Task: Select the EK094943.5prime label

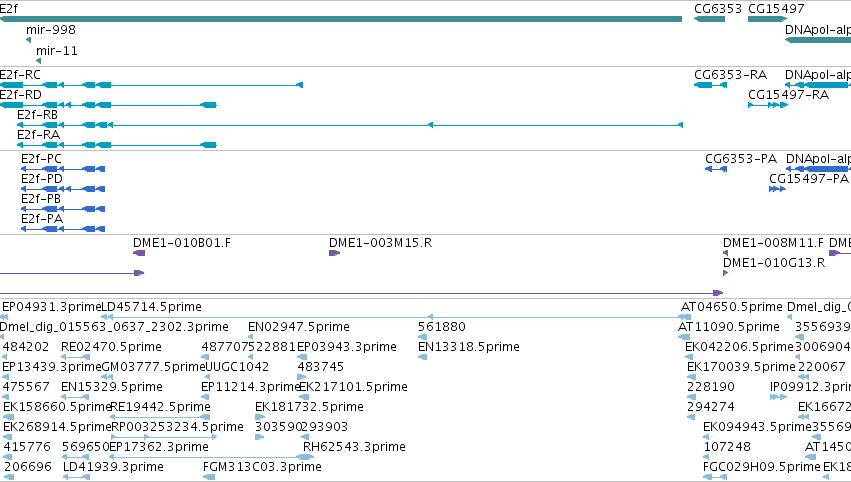Action: point(757,428)
